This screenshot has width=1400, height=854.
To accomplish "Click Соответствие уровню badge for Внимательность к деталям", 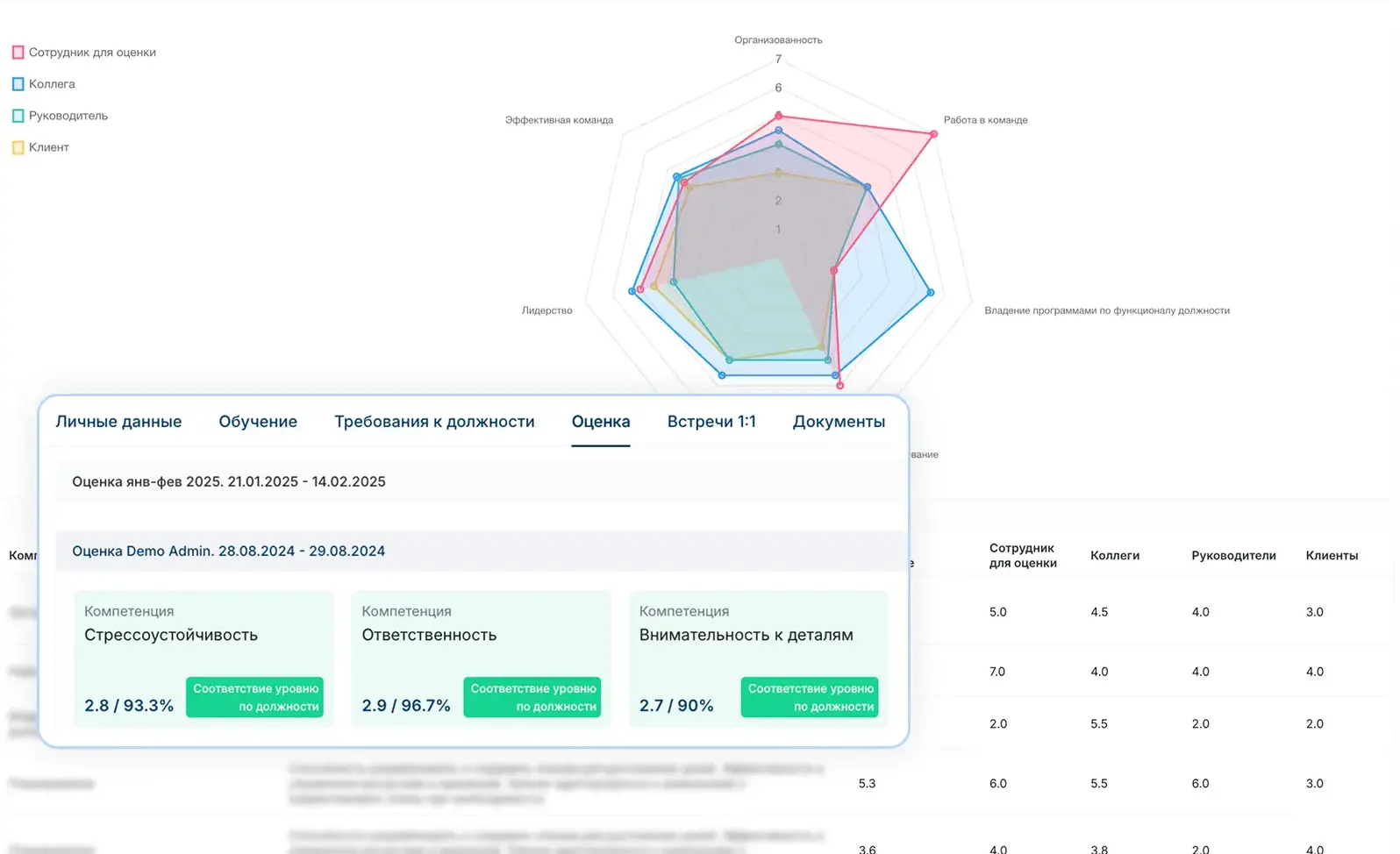I will point(810,697).
